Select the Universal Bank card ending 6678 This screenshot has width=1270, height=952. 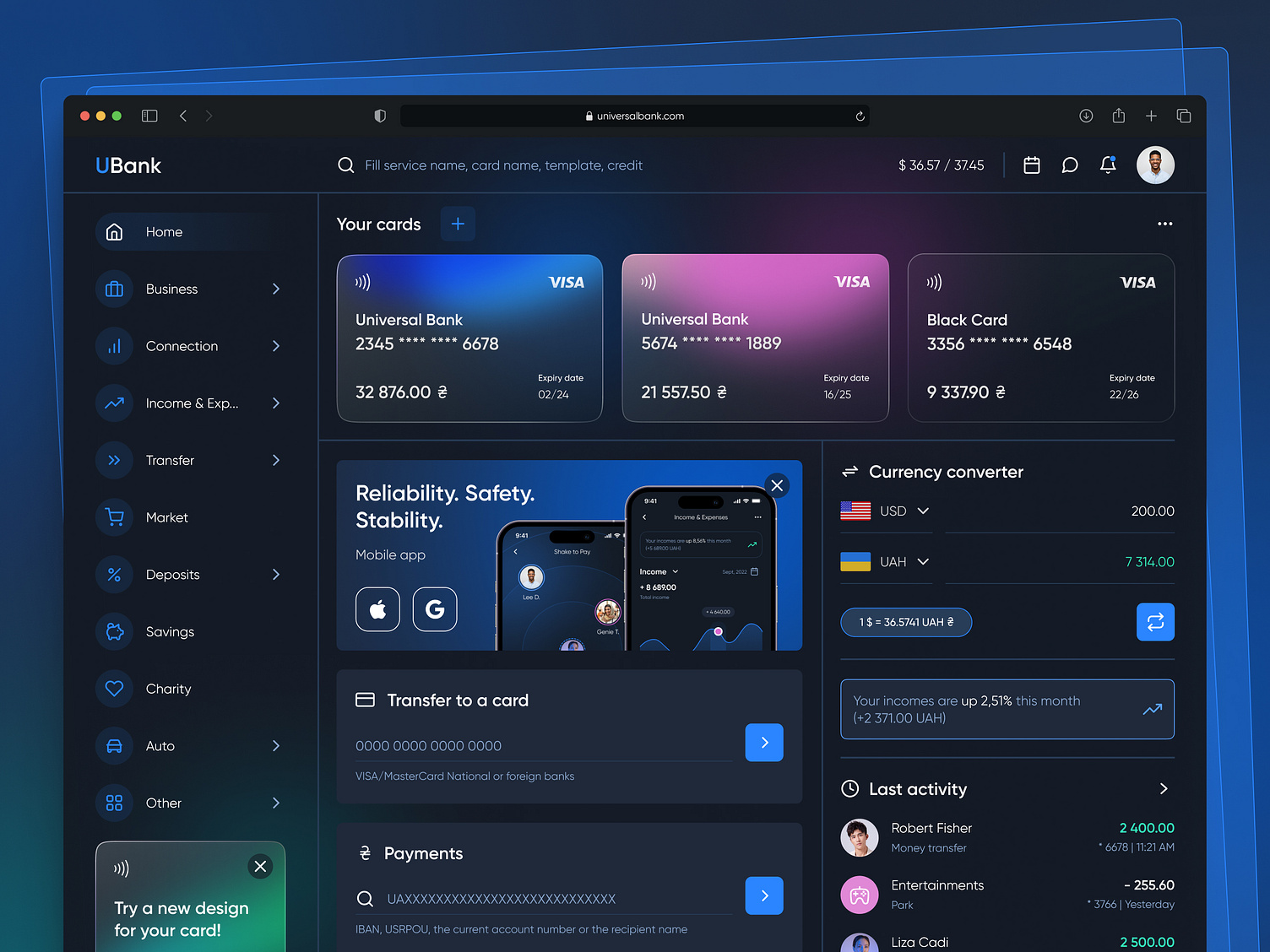[469, 338]
